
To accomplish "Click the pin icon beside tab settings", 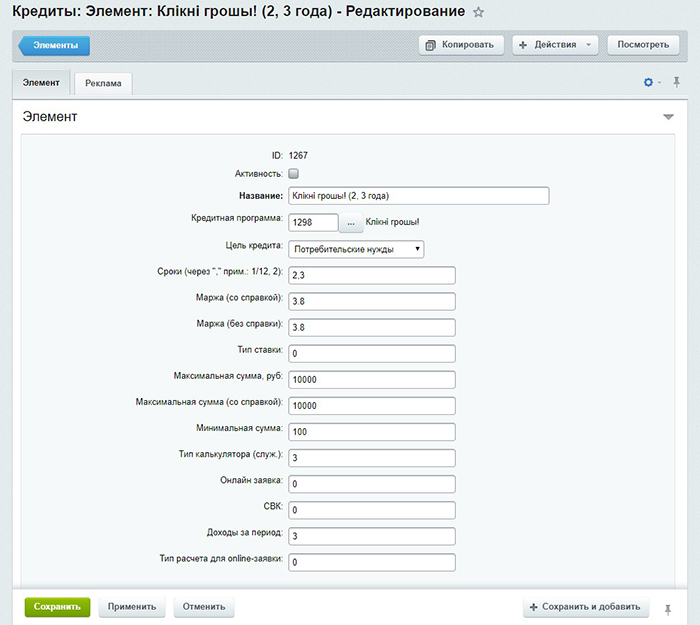I will [676, 82].
